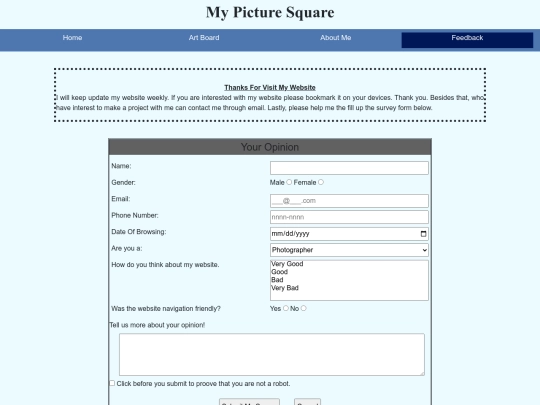Click the Date Of Browsing field
This screenshot has height=405, width=540.
click(x=349, y=234)
